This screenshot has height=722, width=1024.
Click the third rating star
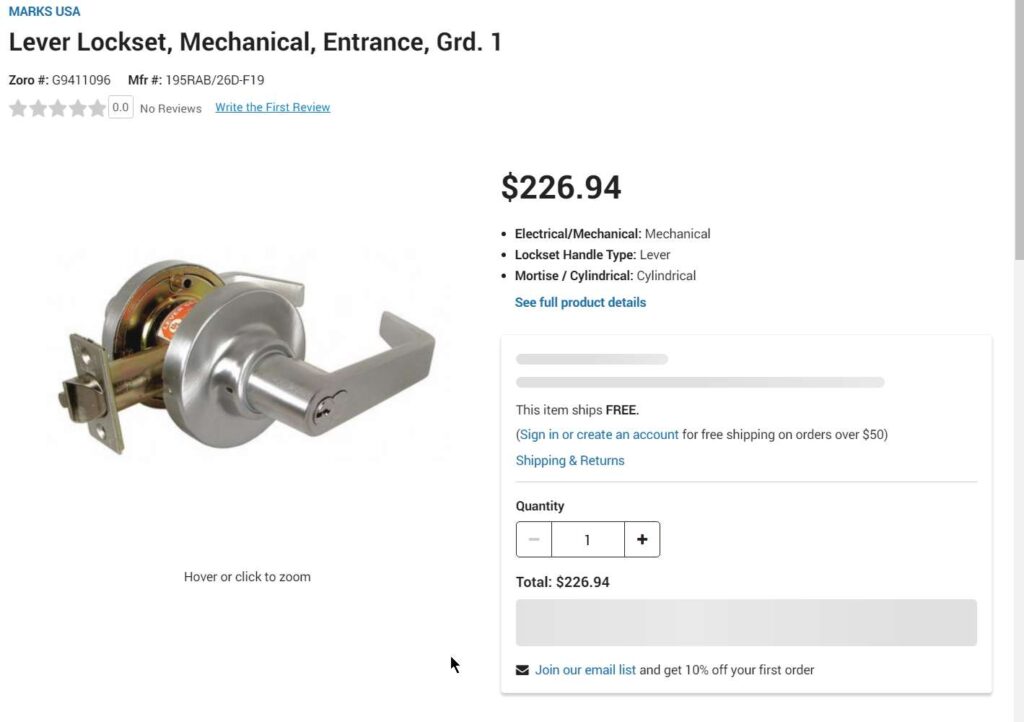tap(58, 108)
